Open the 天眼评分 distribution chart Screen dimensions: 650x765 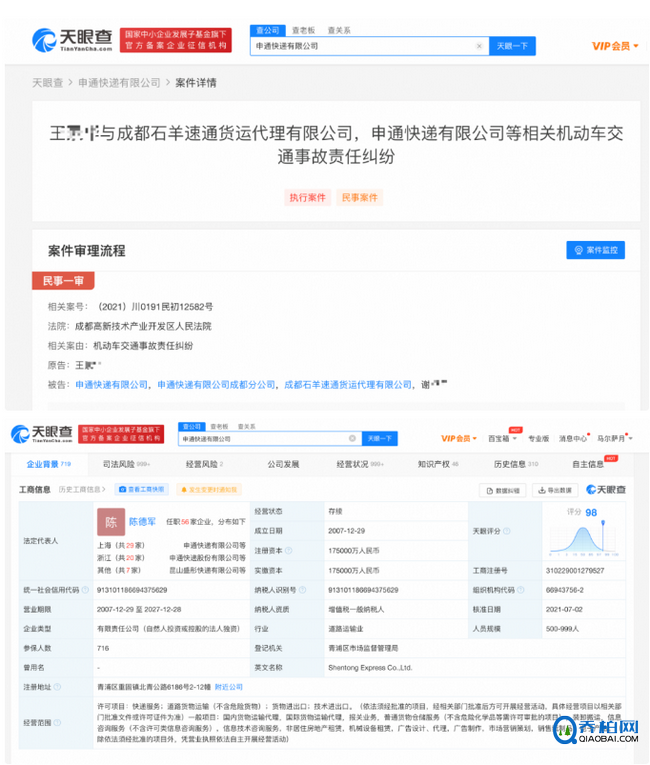[584, 538]
